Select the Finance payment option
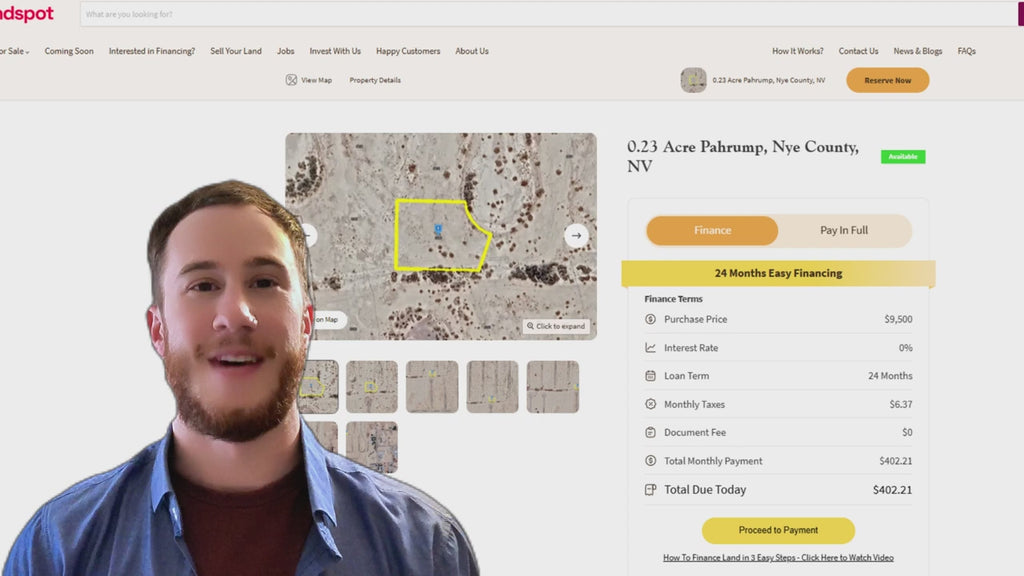Viewport: 1024px width, 576px height. (712, 230)
